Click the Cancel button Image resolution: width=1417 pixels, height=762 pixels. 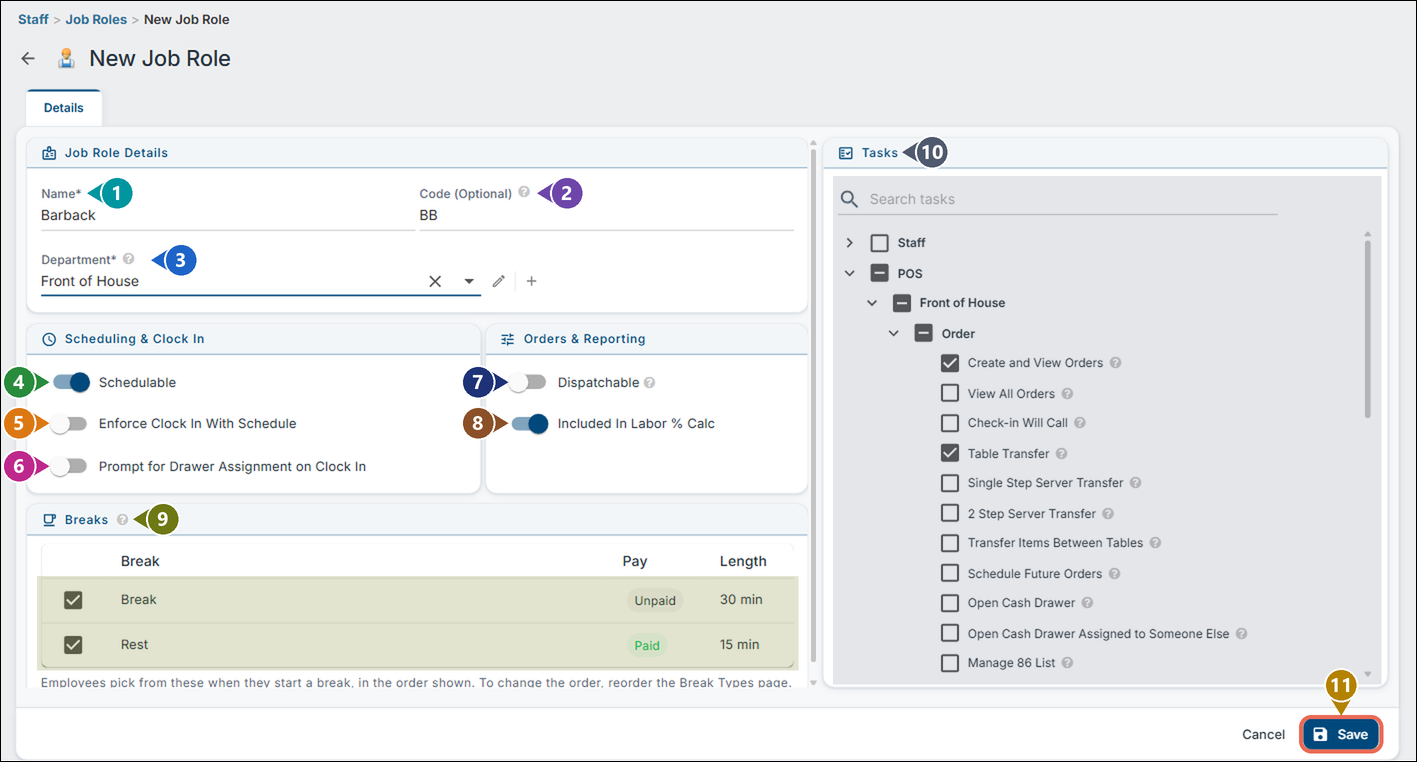(x=1263, y=734)
